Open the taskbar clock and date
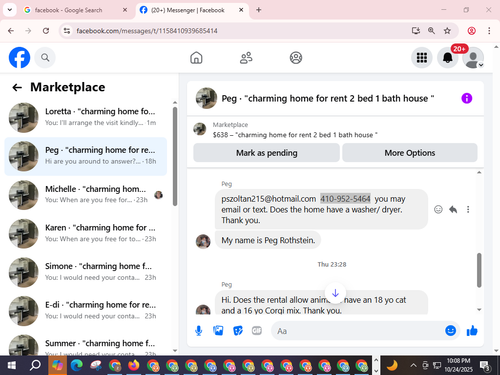The height and width of the screenshot is (375, 500). [x=458, y=365]
